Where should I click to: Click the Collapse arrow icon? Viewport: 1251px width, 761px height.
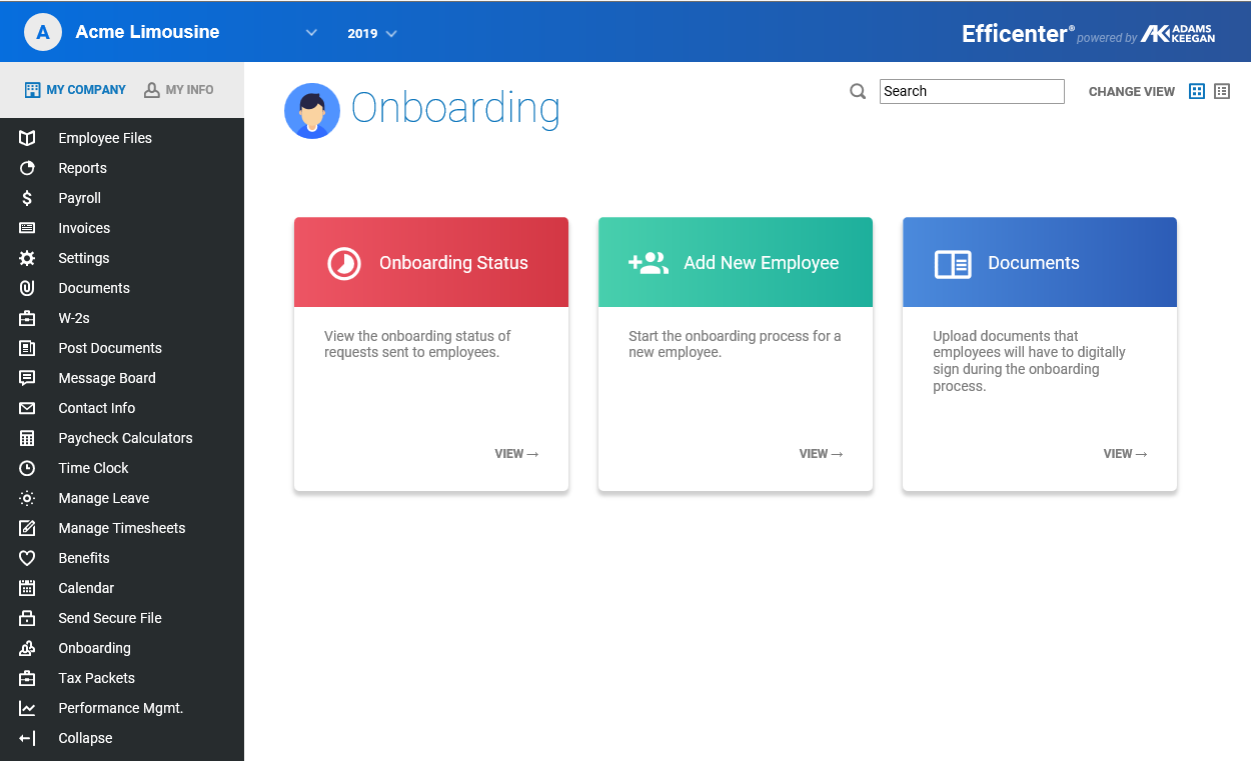[x=27, y=738]
